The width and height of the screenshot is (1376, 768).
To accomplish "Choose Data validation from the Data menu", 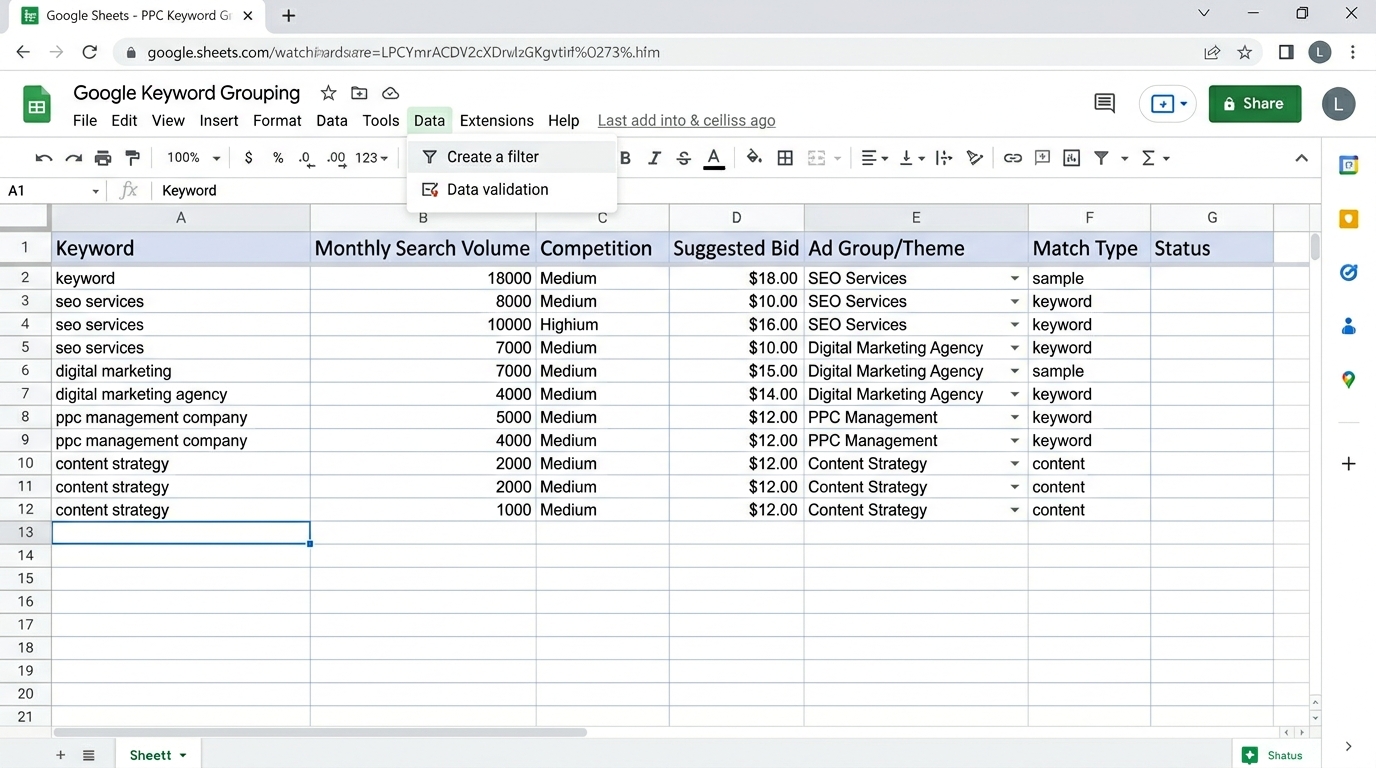I will tap(512, 190).
